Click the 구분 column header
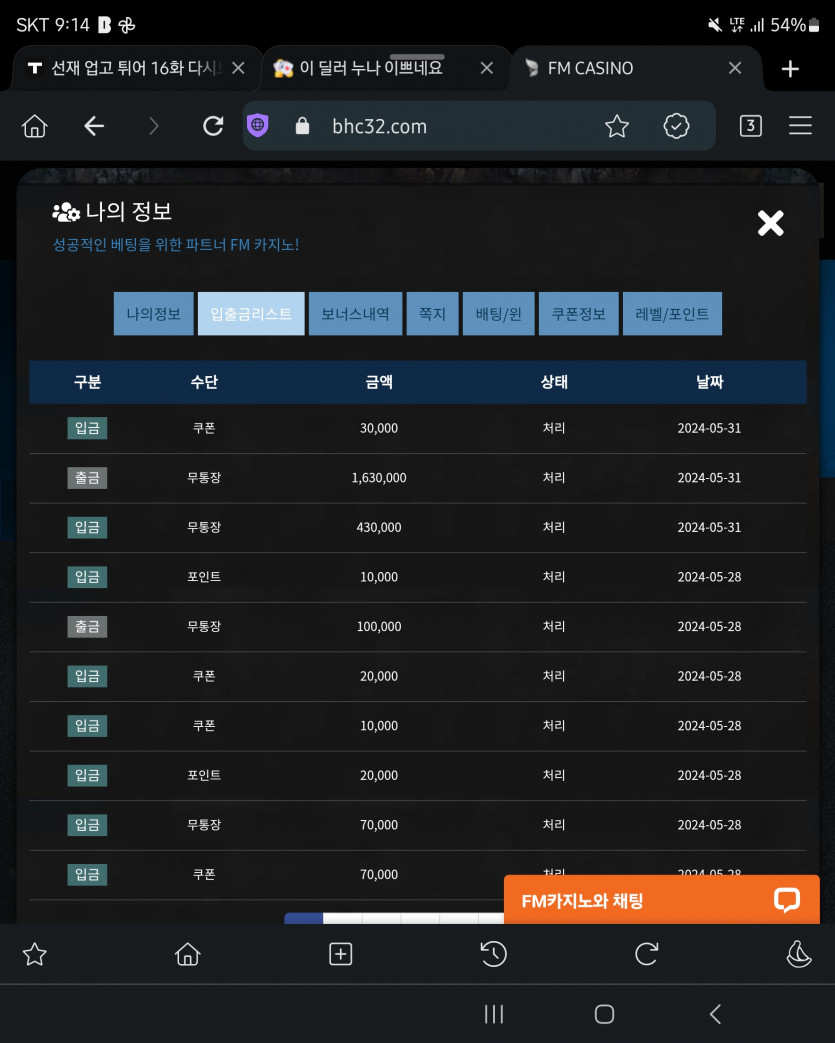The height and width of the screenshot is (1043, 835). tap(87, 382)
